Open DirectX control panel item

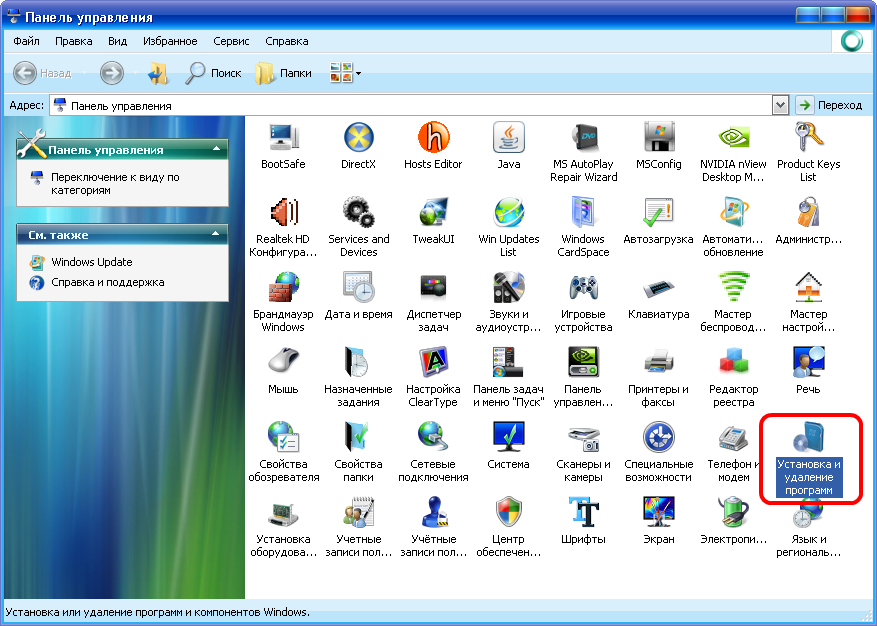(358, 138)
